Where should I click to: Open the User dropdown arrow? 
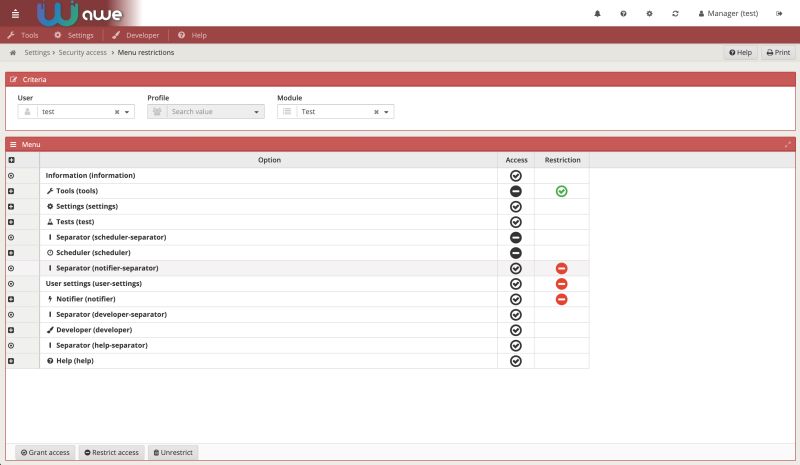tap(127, 112)
